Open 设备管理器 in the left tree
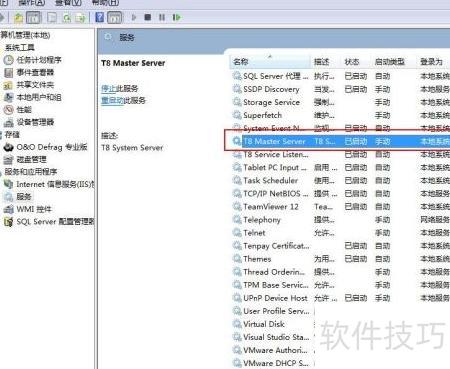This screenshot has height=369, width=450. pos(35,122)
